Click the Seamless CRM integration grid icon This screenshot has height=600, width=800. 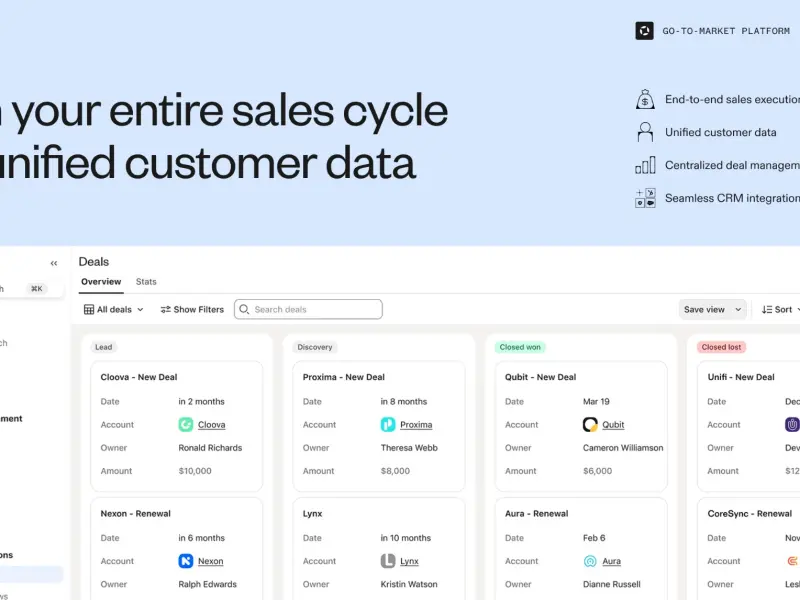tap(645, 198)
